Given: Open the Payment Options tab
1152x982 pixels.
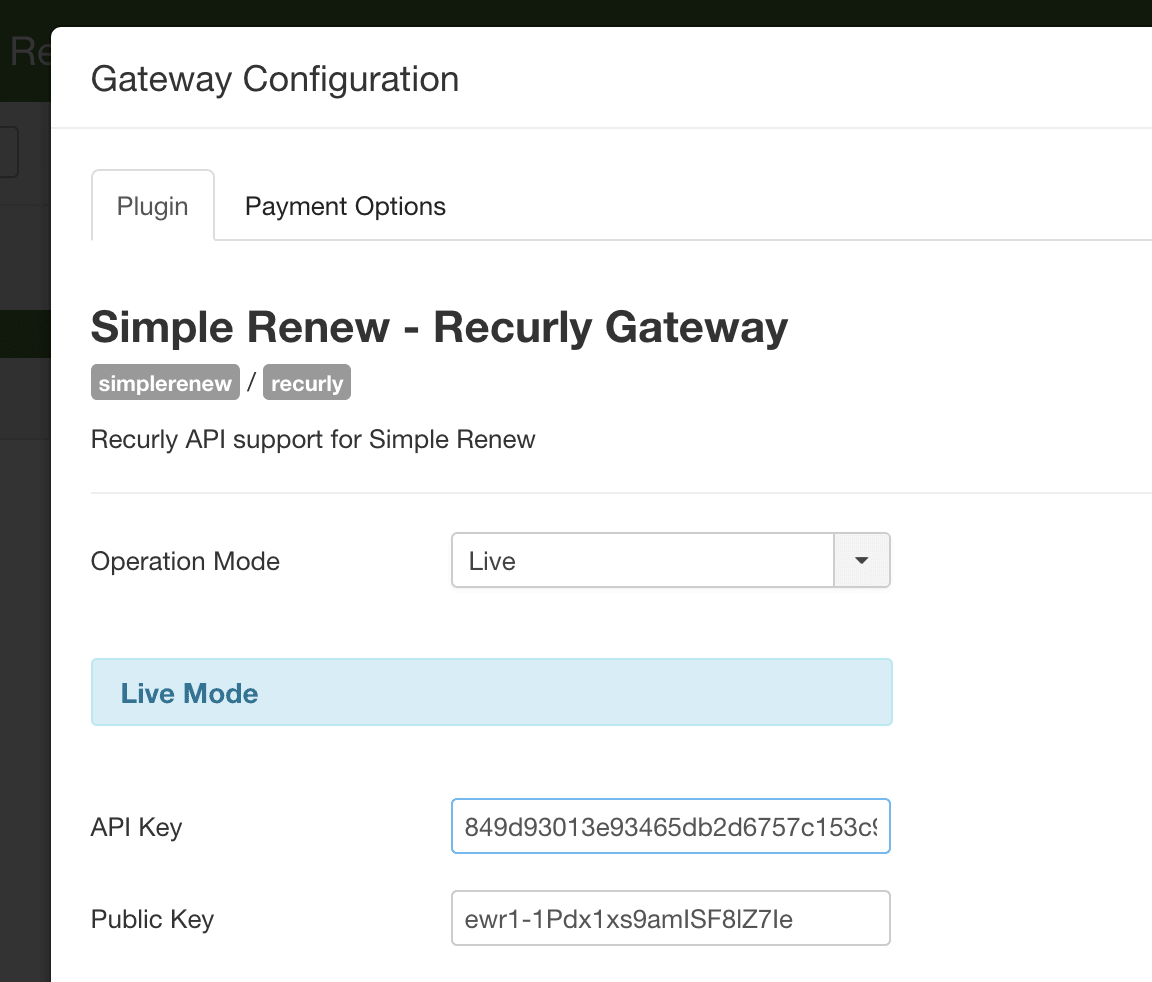Looking at the screenshot, I should point(345,206).
